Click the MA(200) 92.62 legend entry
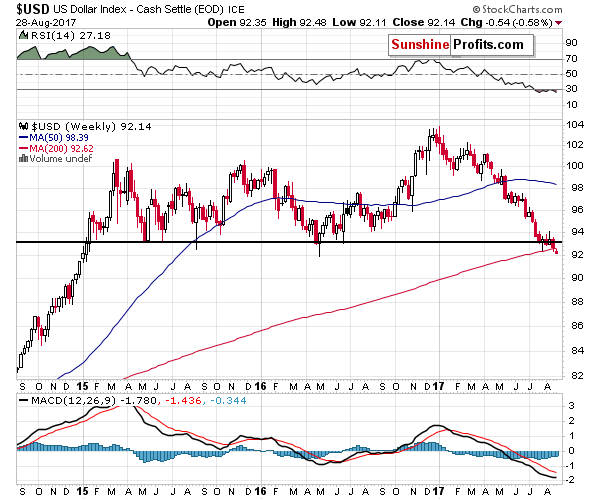Screen dimensions: 600x500 pyautogui.click(x=61, y=148)
